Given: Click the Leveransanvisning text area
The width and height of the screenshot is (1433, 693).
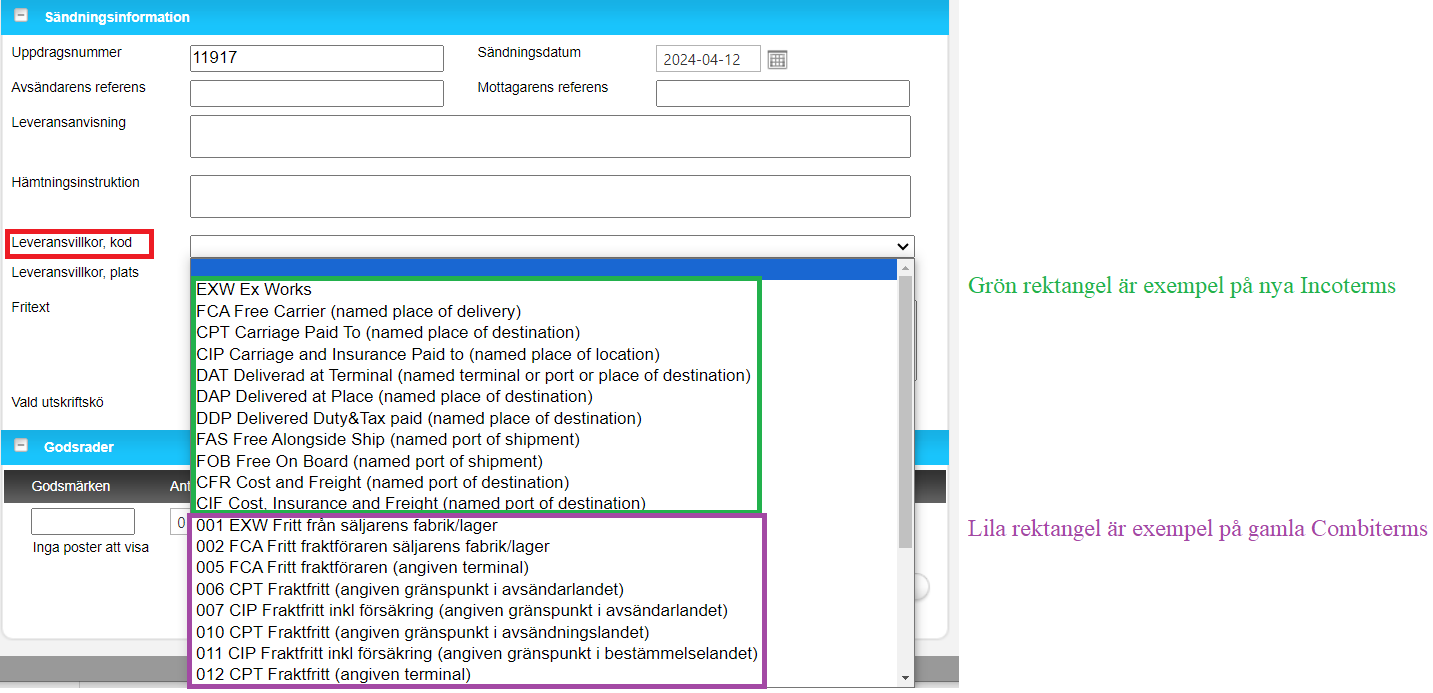Looking at the screenshot, I should [x=550, y=137].
